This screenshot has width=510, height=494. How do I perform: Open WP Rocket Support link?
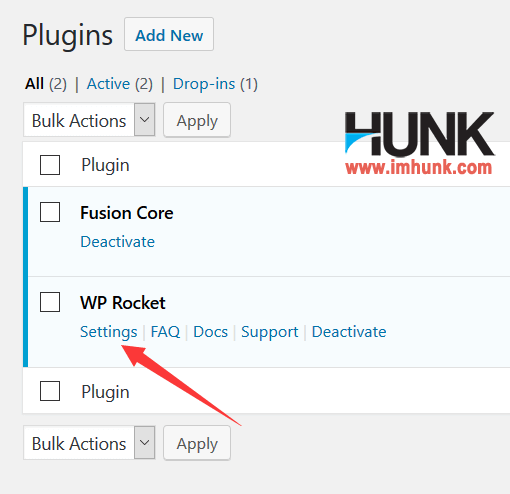click(270, 332)
